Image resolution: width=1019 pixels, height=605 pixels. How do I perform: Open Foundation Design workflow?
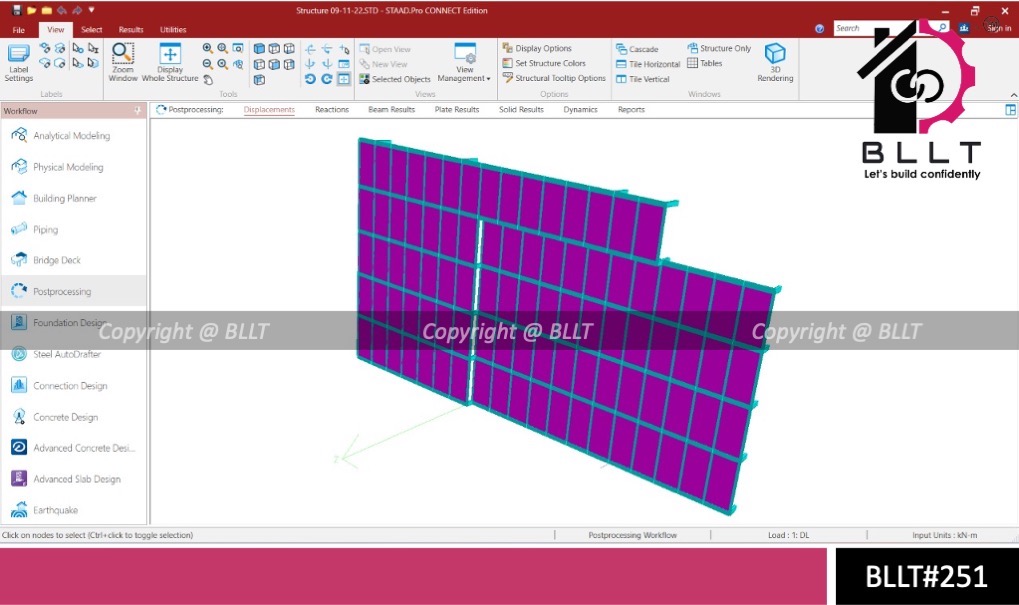coord(73,322)
